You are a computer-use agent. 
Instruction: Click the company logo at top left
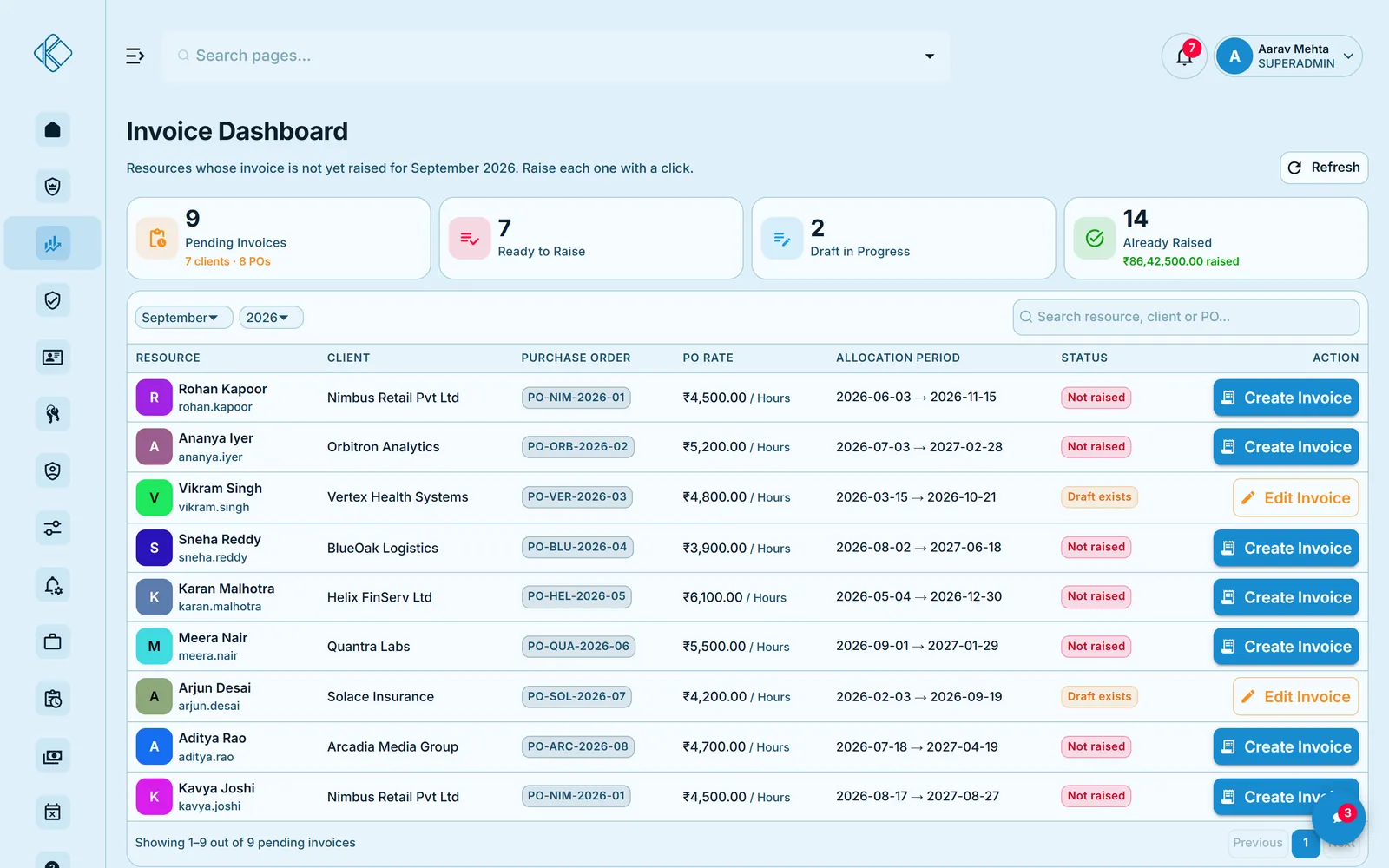tap(53, 53)
